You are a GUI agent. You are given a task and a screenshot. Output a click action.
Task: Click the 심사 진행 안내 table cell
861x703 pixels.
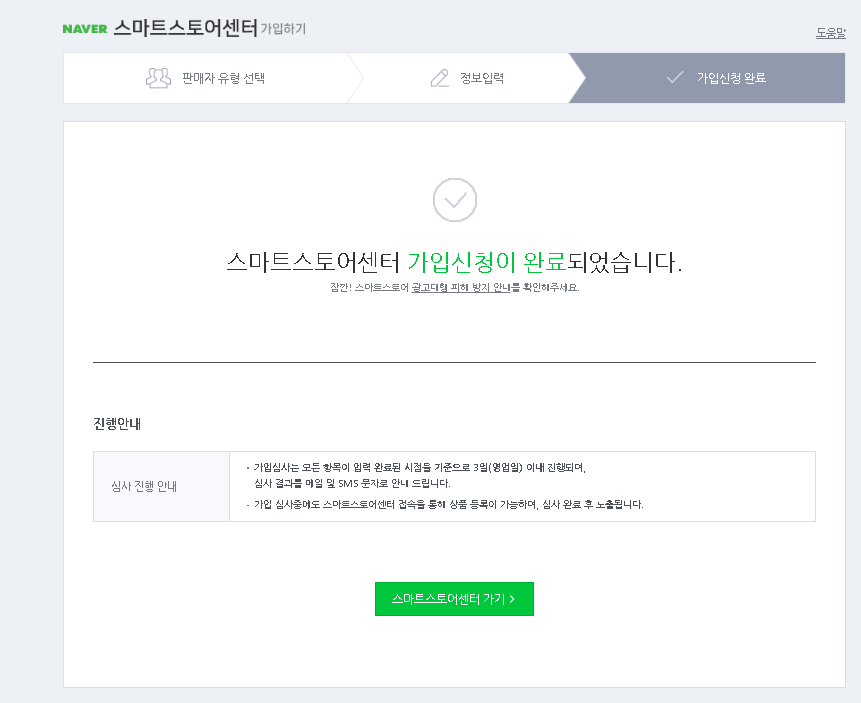pyautogui.click(x=161, y=486)
